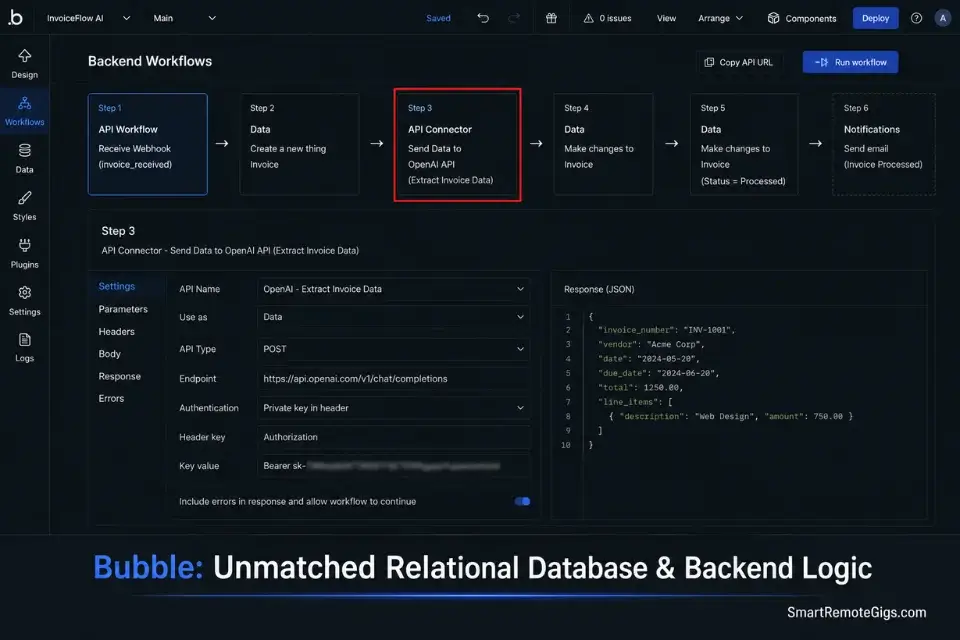
Task: Click the redo arrow icon
Action: [x=514, y=18]
